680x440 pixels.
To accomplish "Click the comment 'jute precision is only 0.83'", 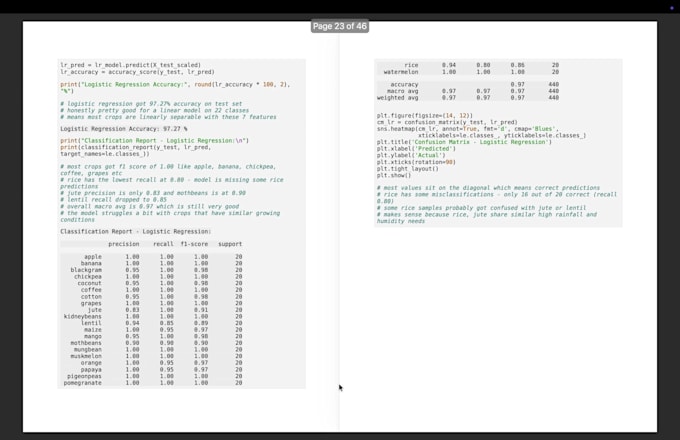I will pos(153,193).
